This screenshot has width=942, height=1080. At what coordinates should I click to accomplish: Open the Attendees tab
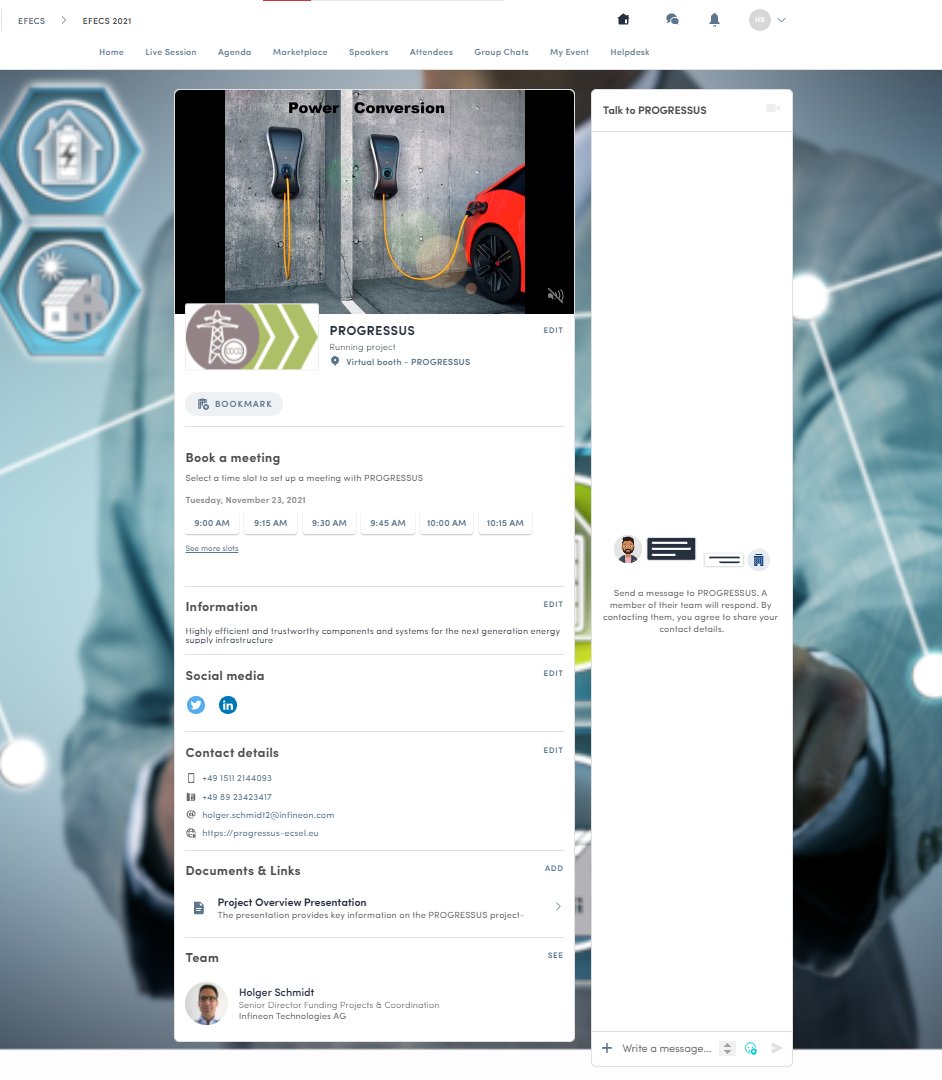(x=431, y=52)
